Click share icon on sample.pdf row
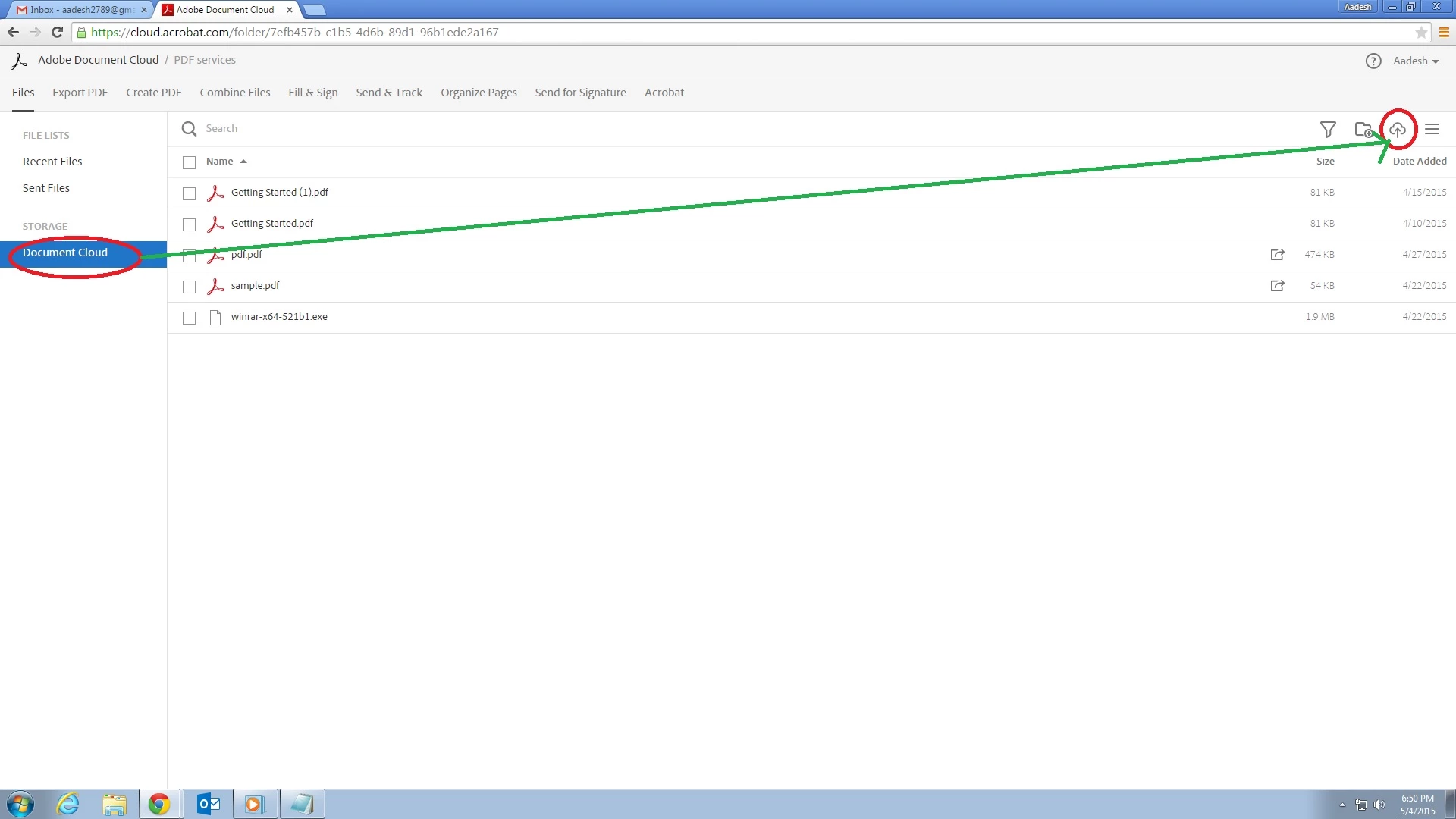Image resolution: width=1456 pixels, height=819 pixels. (1277, 286)
